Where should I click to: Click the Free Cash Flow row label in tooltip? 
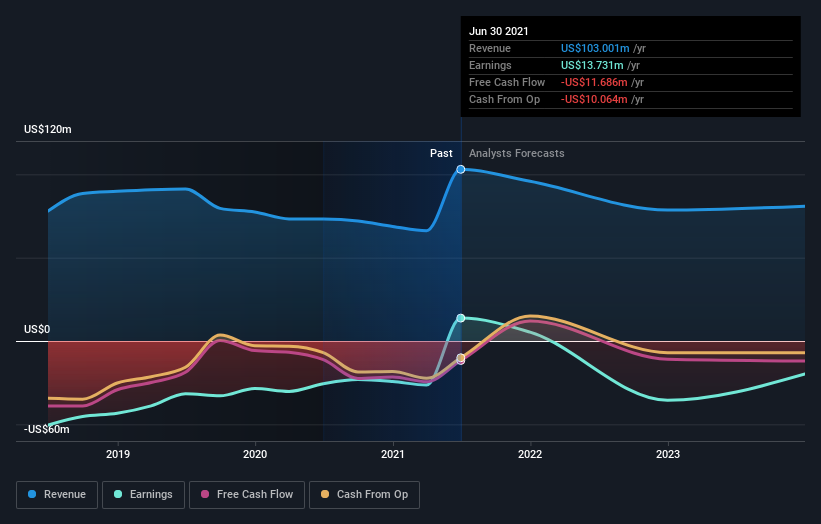[507, 82]
